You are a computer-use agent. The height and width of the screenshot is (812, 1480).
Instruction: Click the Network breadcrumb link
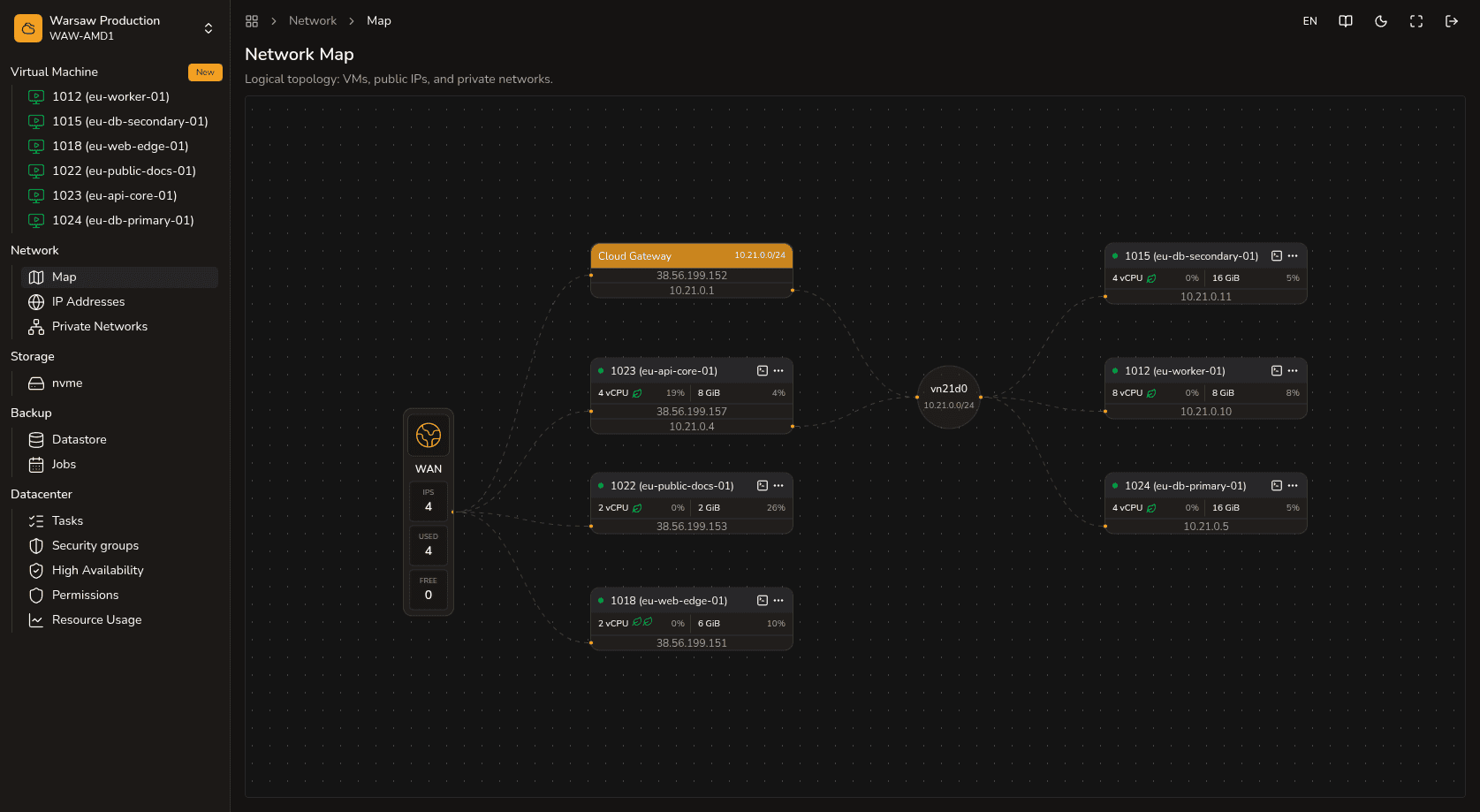click(313, 21)
